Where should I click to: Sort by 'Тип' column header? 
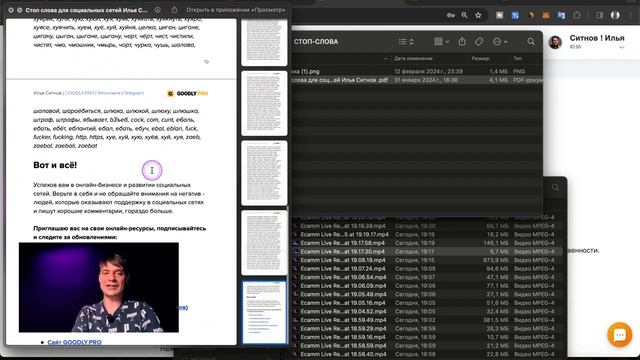pyautogui.click(x=518, y=59)
